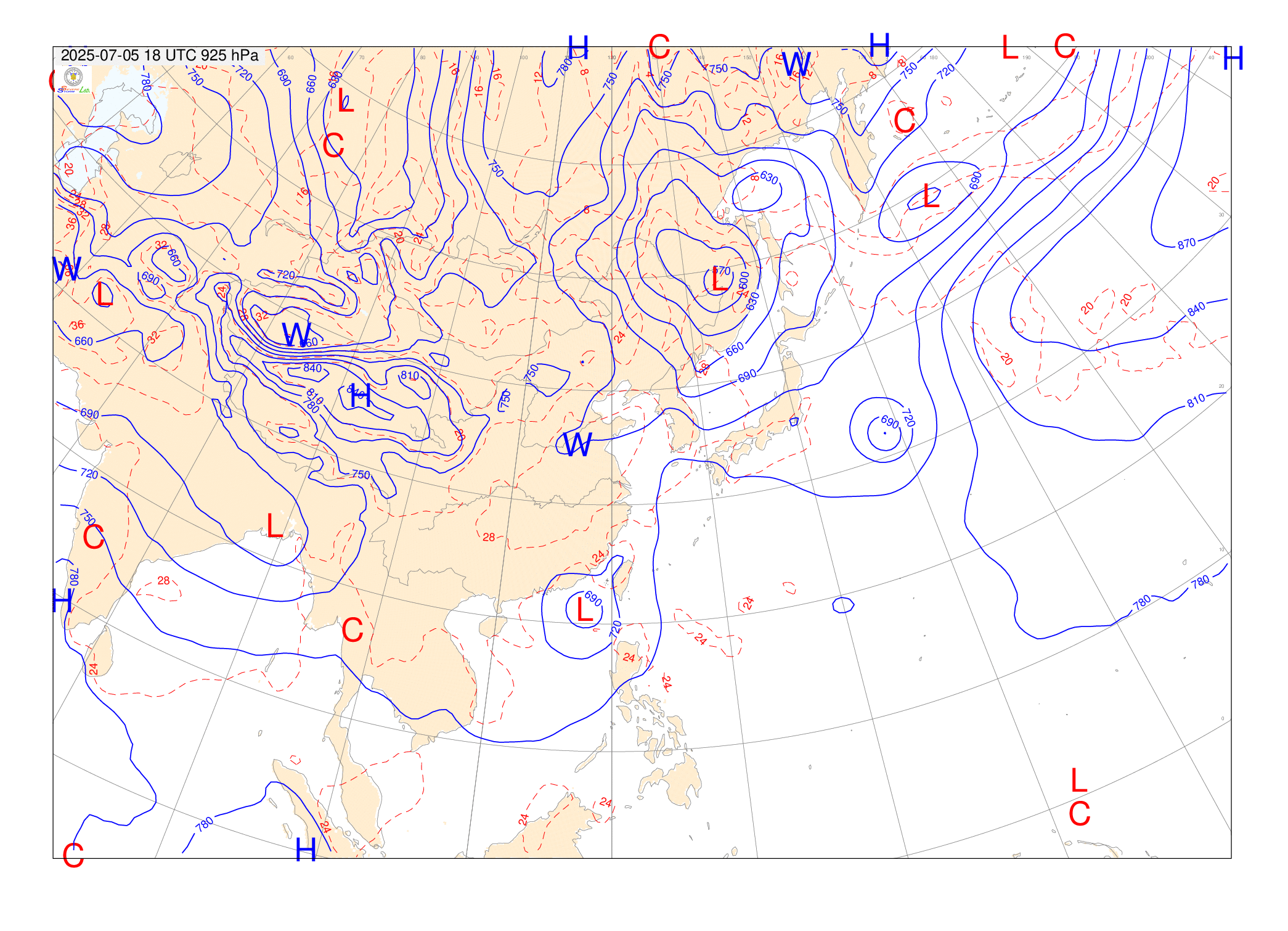This screenshot has height=931, width=1288.
Task: Click blue 'H' beside the 810 contour over Tibet
Action: pos(361,395)
